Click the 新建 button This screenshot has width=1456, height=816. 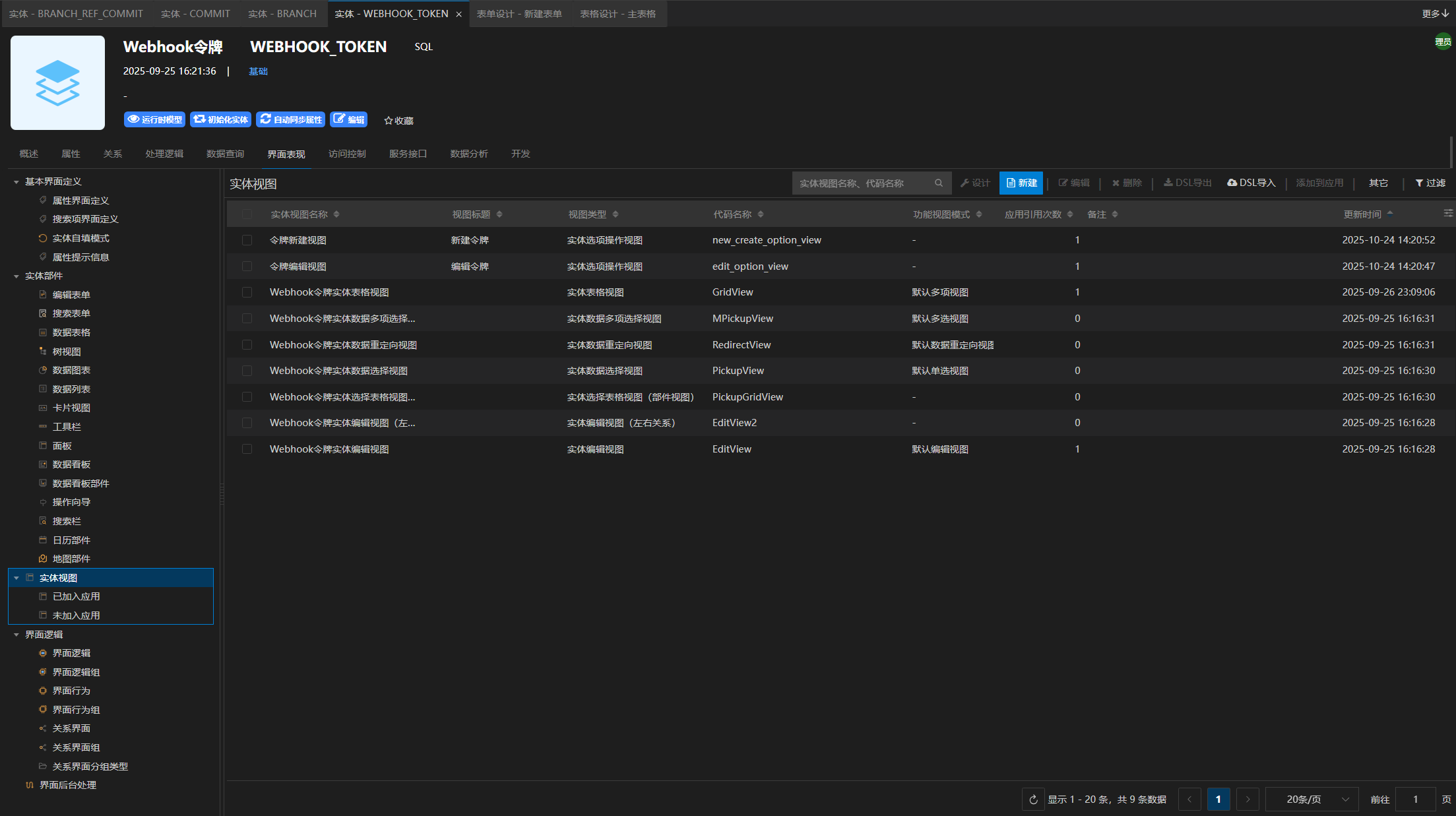(x=1021, y=183)
